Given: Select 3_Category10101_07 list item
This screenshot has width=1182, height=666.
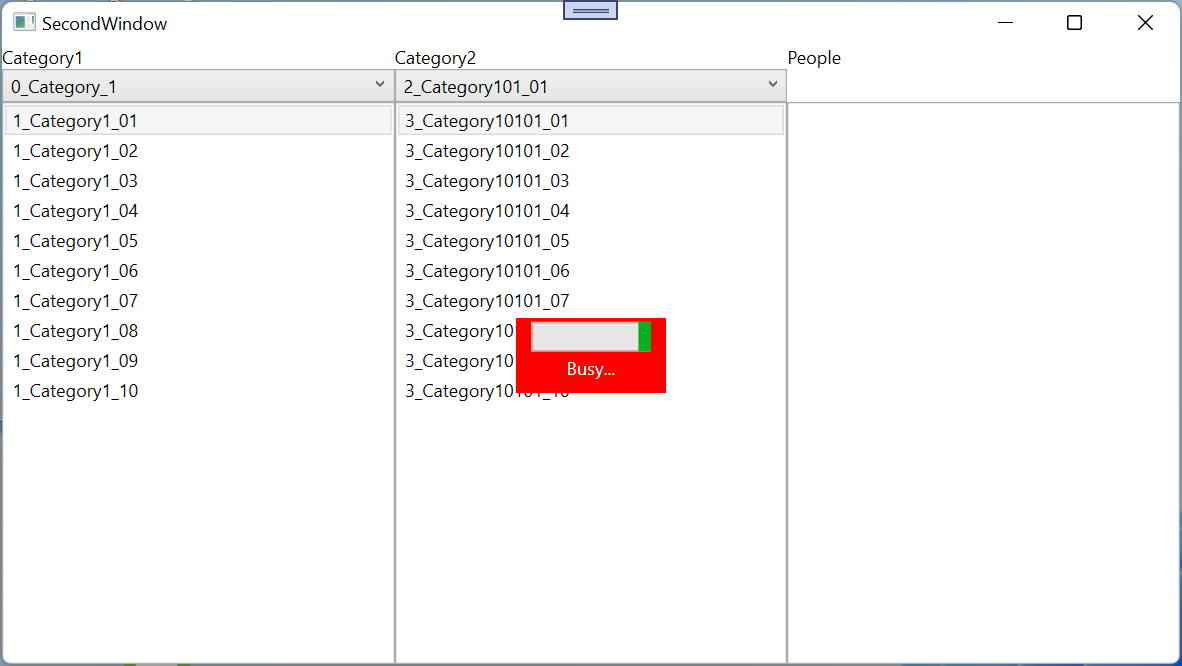Looking at the screenshot, I should tap(591, 301).
